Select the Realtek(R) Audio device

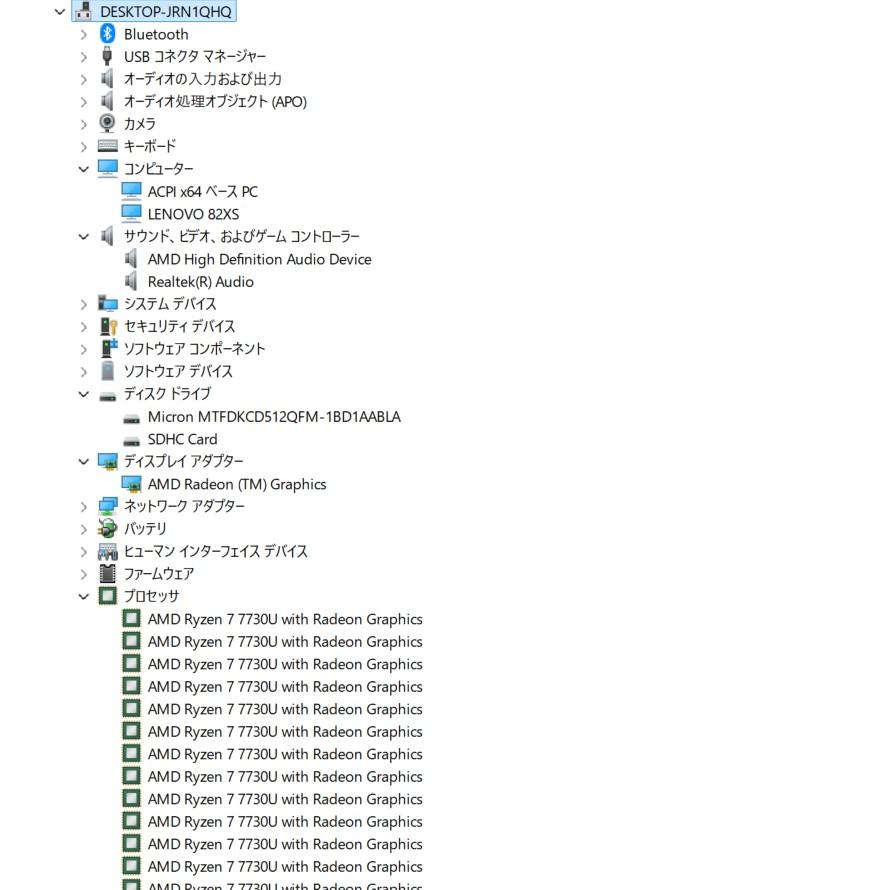[x=200, y=282]
